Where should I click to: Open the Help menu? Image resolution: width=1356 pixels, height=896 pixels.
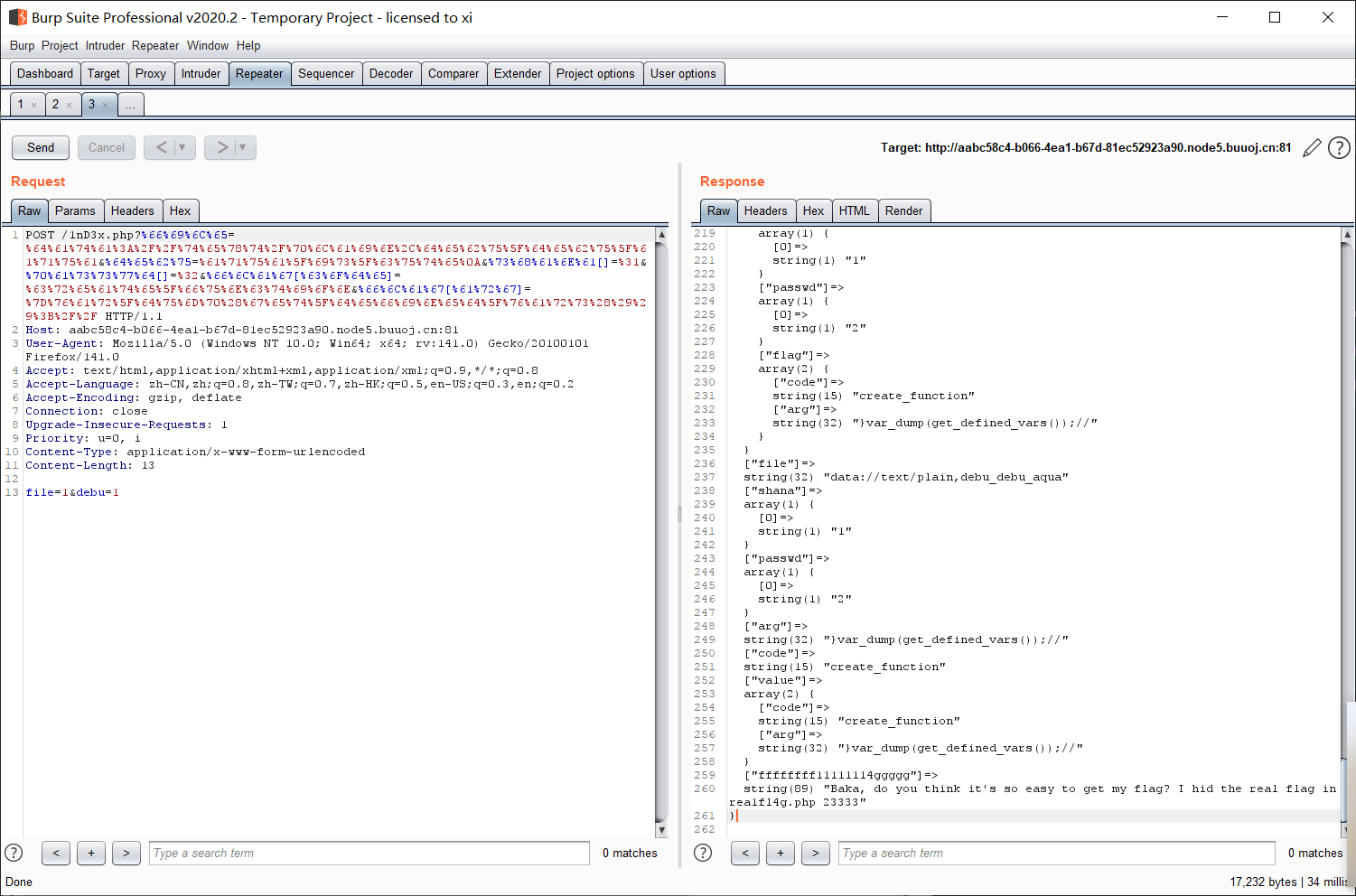[248, 45]
